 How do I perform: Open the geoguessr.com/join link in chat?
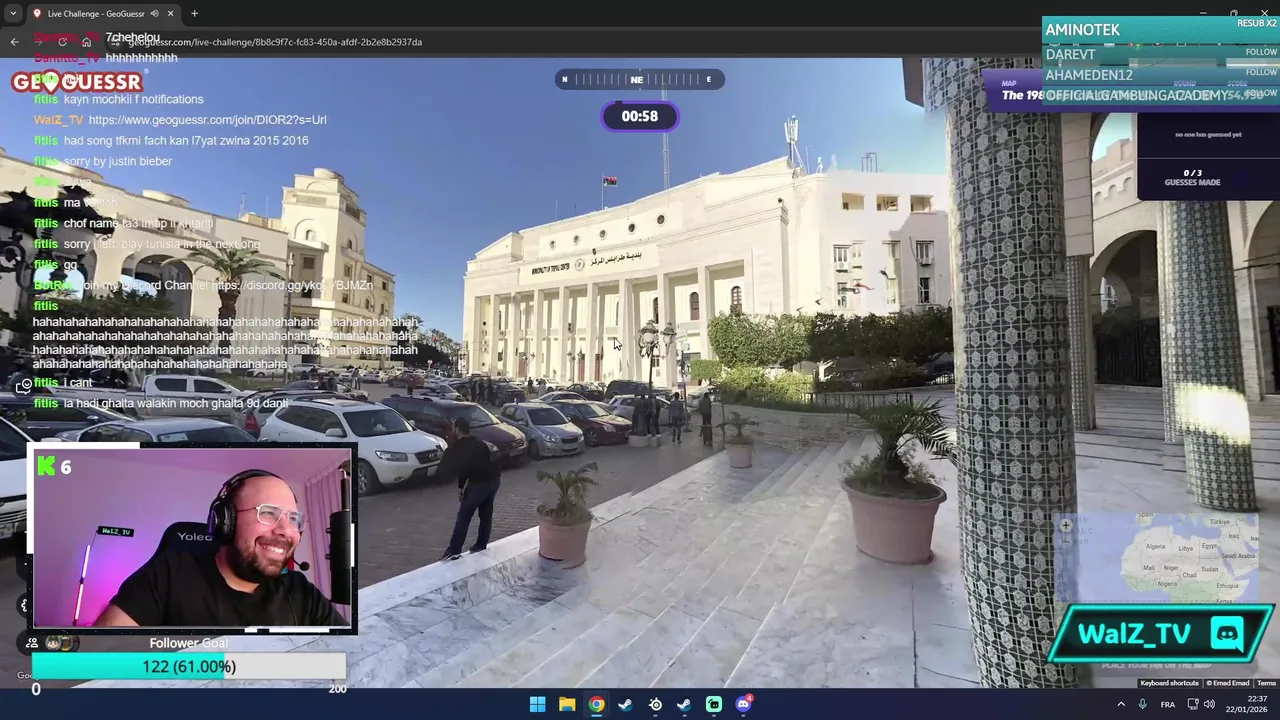pos(207,120)
